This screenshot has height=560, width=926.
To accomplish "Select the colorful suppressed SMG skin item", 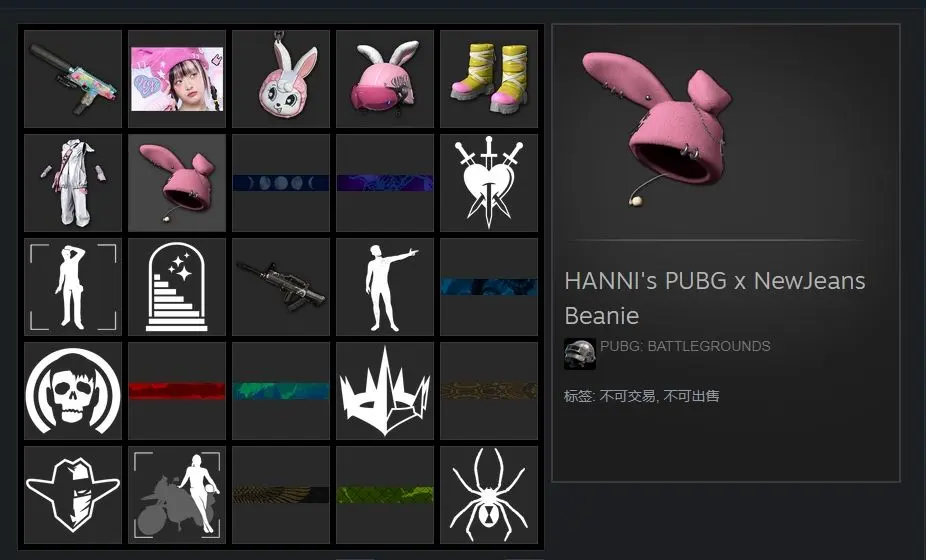I will tap(73, 79).
